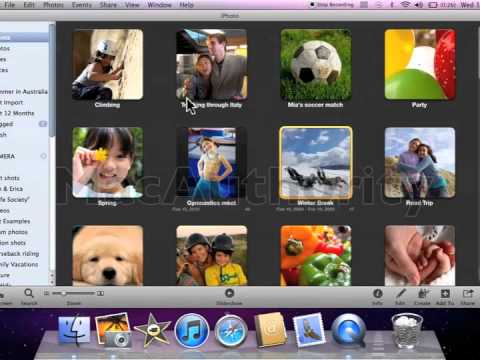Start the Slideshow from the toolbar
Viewport: 480px width, 360px height.
229,296
